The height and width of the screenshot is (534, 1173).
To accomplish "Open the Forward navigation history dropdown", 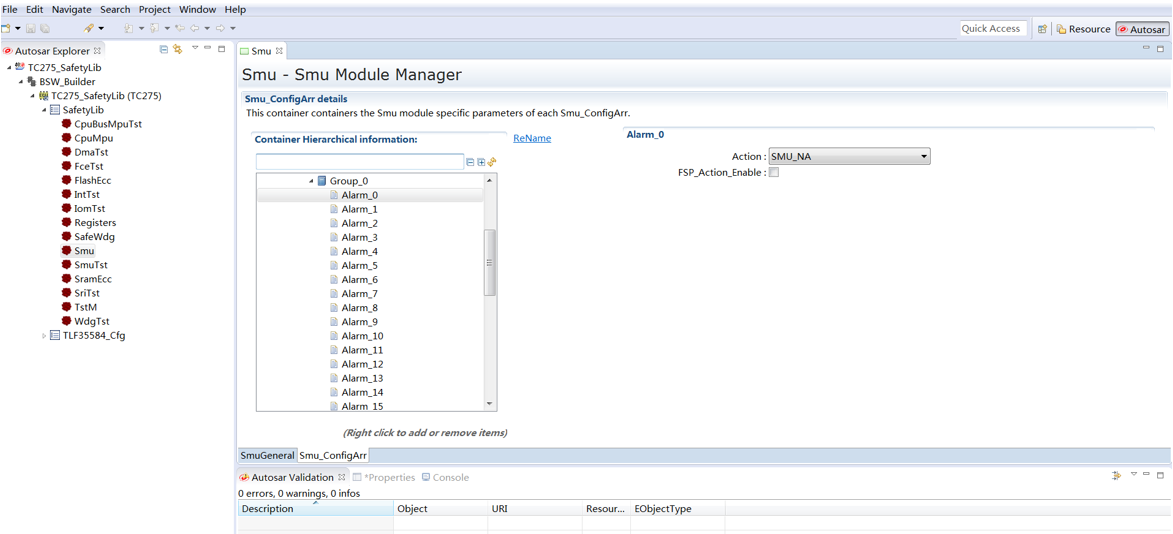I will click(233, 28).
